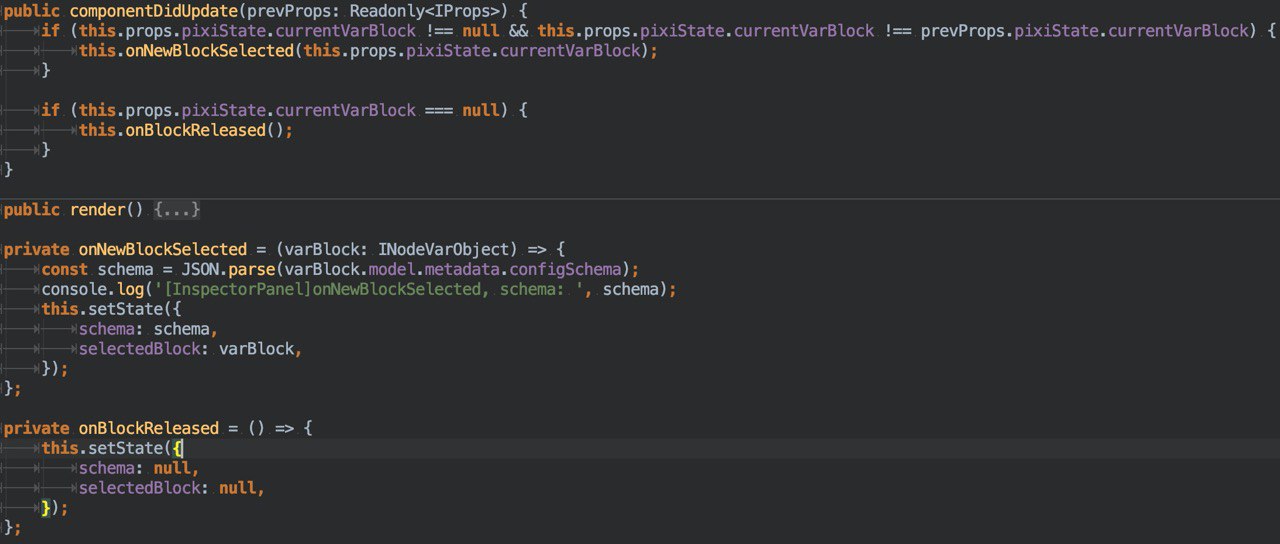Click the highlighted opening brace after setState(
The width and height of the screenshot is (1280, 544).
[x=179, y=448]
